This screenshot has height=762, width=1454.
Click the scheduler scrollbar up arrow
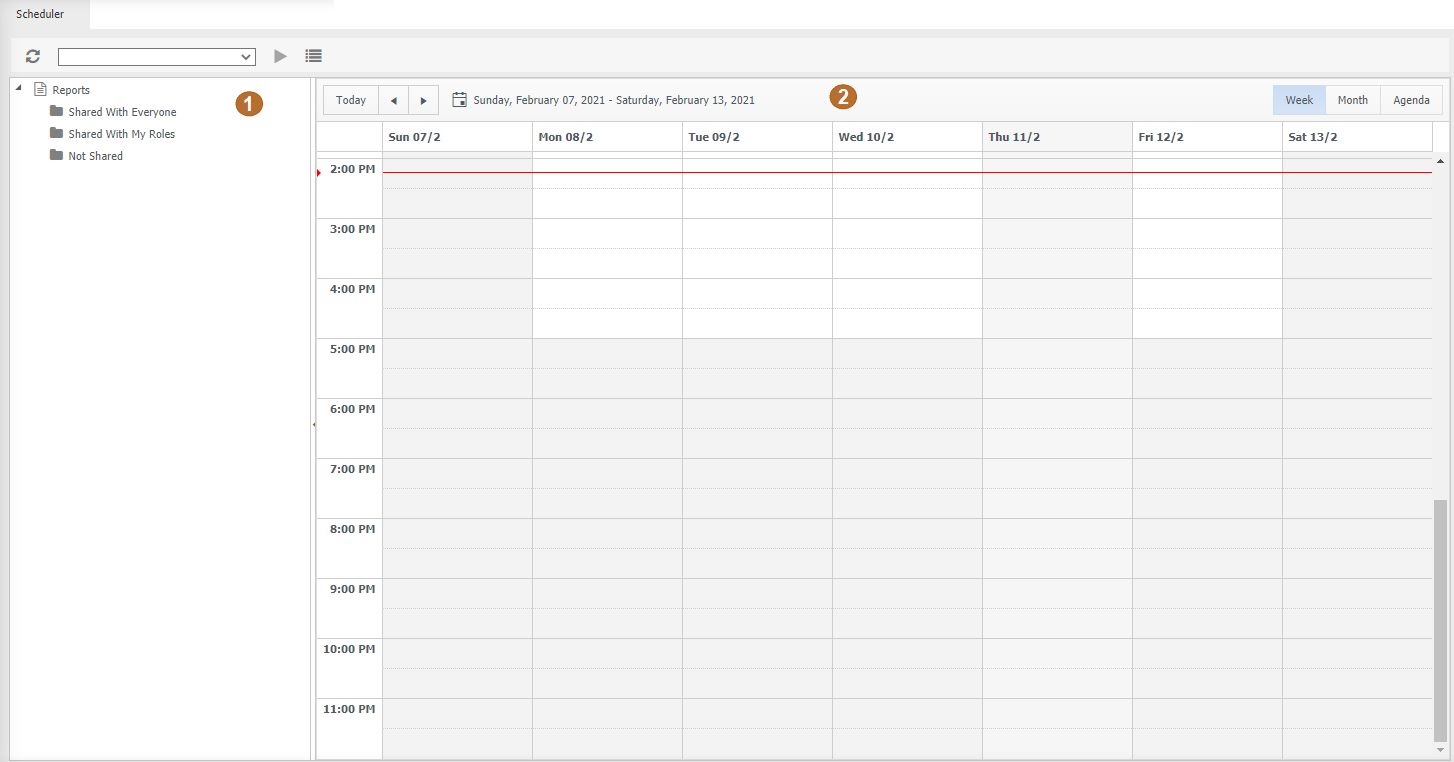coord(1440,160)
